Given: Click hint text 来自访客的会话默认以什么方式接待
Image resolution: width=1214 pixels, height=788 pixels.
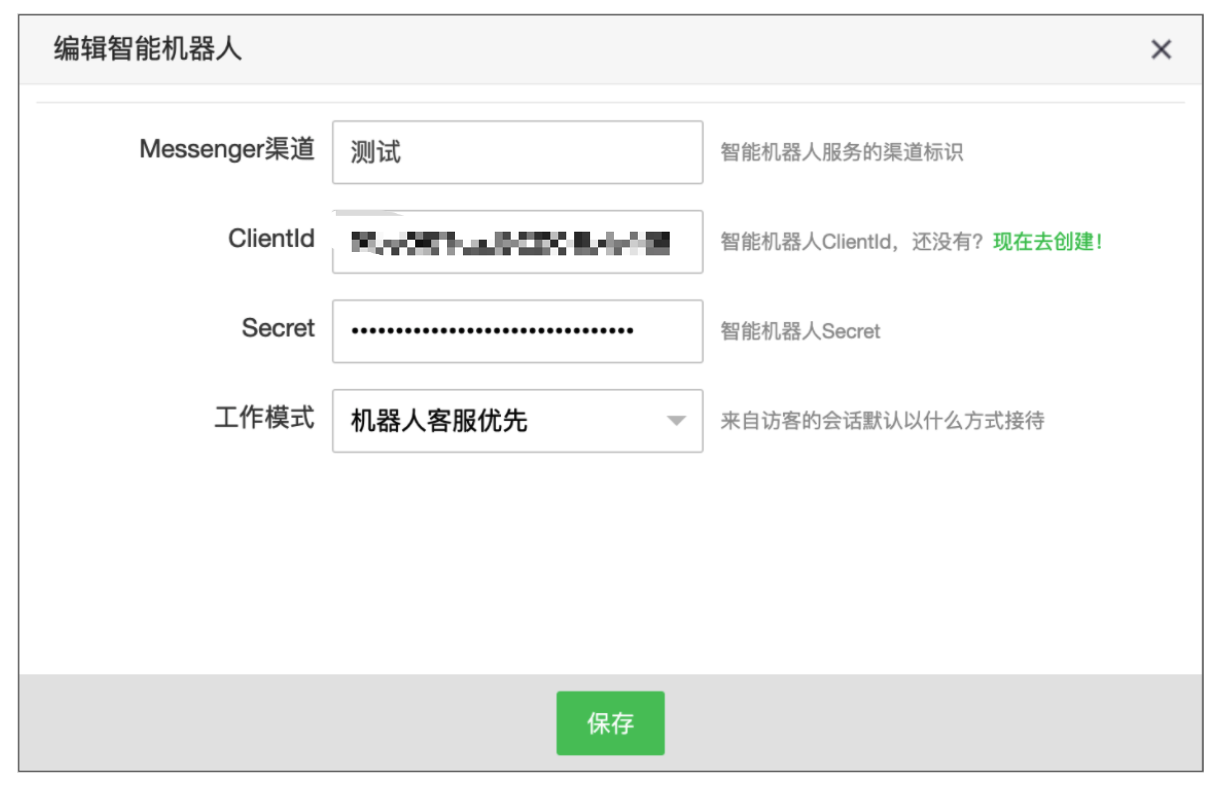Looking at the screenshot, I should [882, 421].
